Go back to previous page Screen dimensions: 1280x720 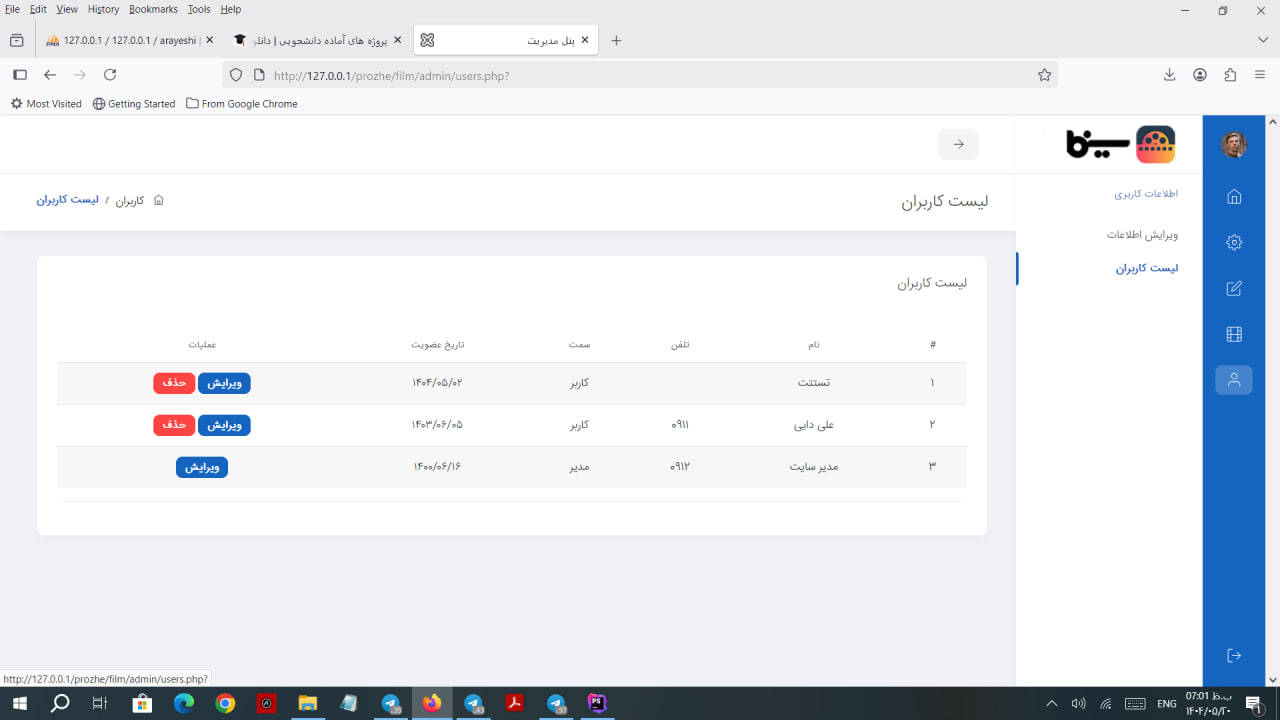[x=50, y=75]
